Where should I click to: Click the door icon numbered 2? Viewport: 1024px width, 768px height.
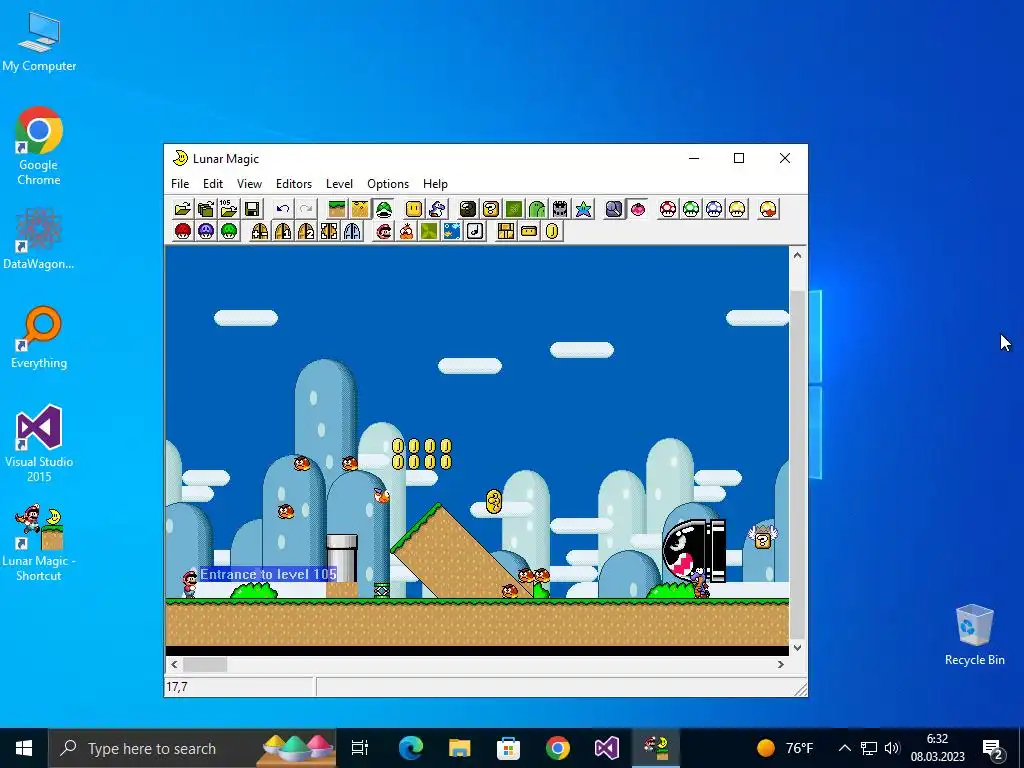coord(306,231)
